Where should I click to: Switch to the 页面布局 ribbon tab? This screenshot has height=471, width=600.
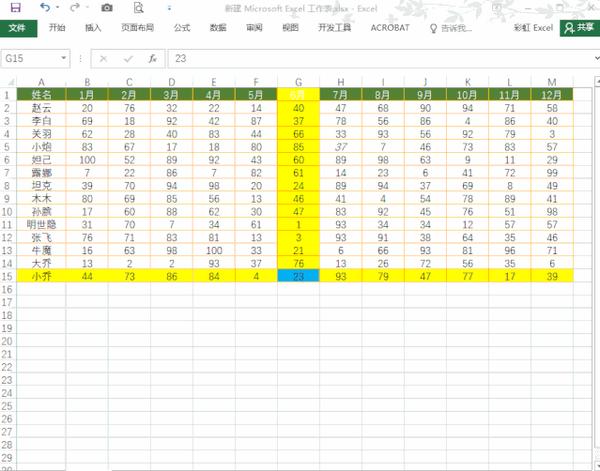pos(137,28)
